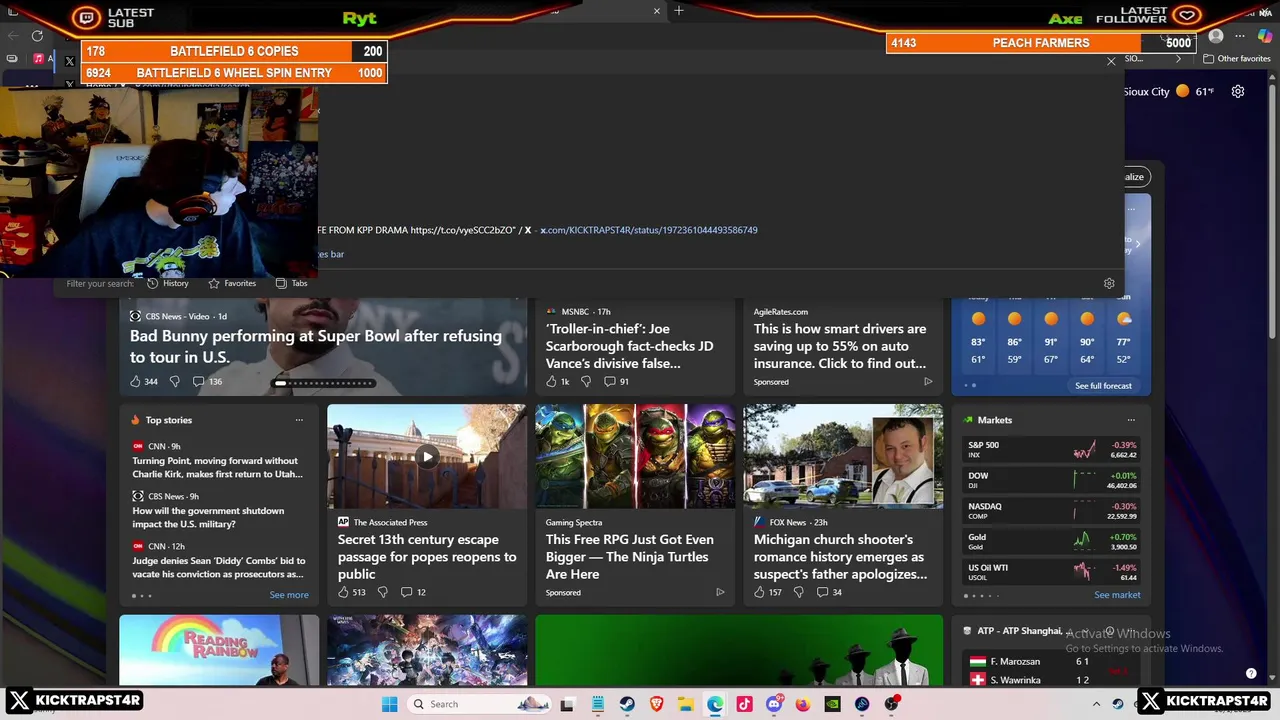Image resolution: width=1280 pixels, height=720 pixels.
Task: Open comments on Michigan shooter article
Action: 829,592
